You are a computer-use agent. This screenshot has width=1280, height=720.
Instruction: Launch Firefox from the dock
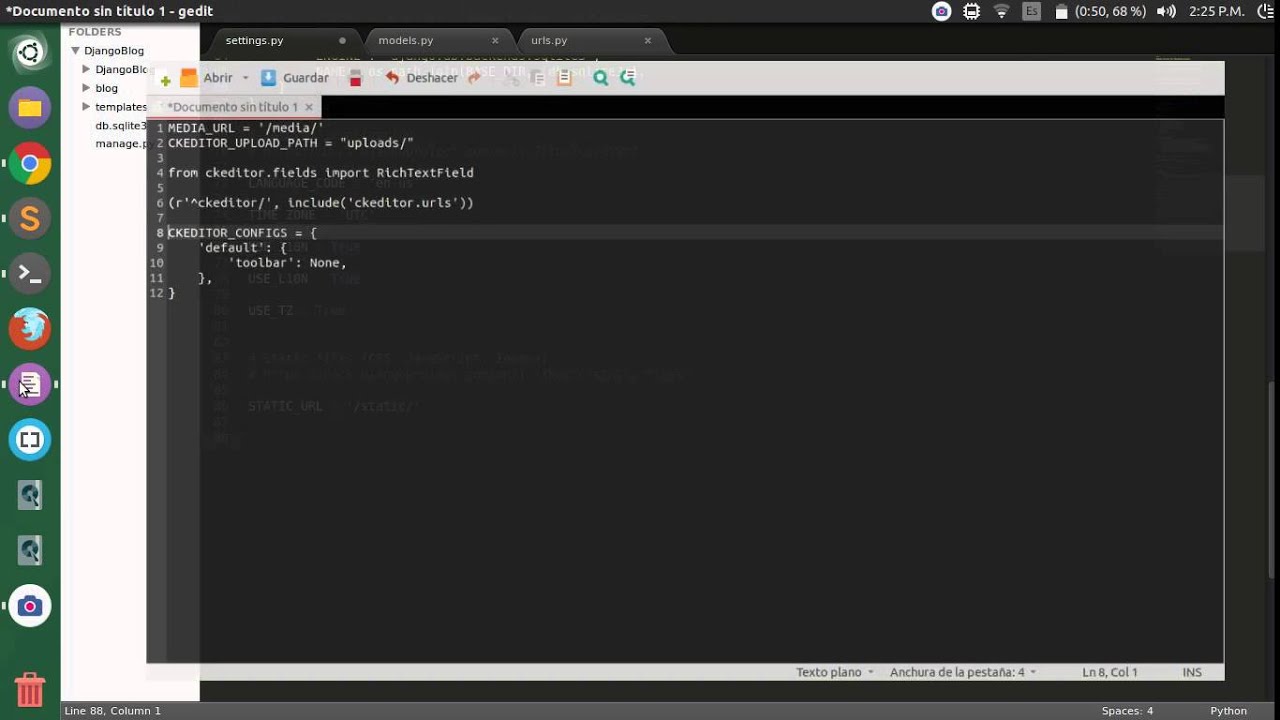(x=30, y=328)
